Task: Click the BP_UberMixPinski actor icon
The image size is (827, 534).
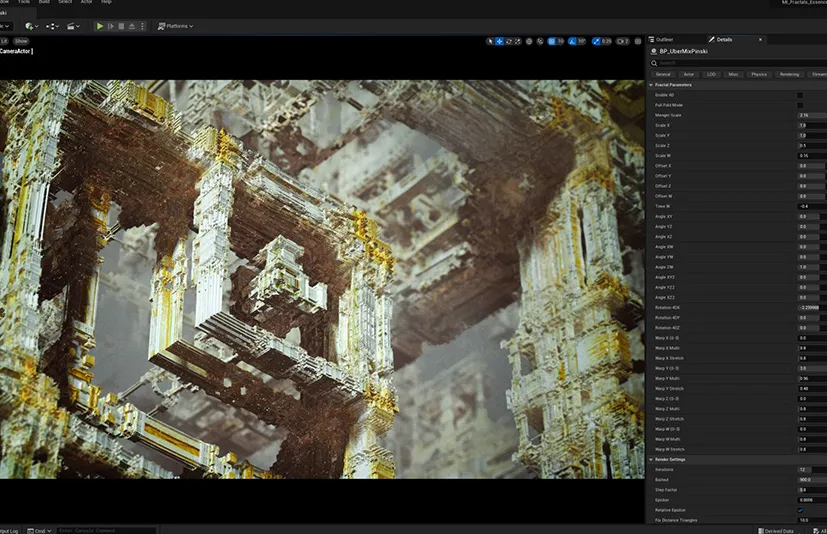Action: pyautogui.click(x=654, y=51)
